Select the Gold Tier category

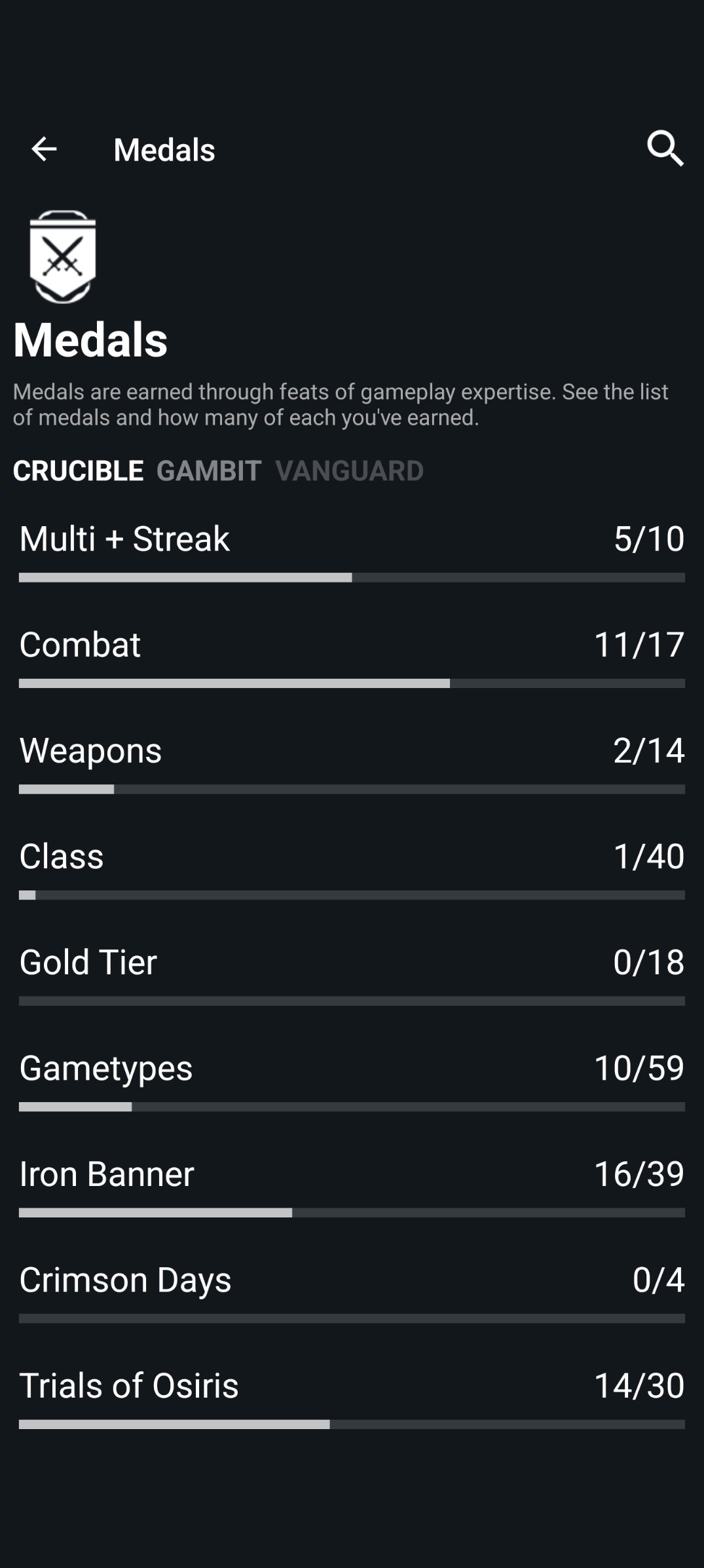(x=88, y=962)
